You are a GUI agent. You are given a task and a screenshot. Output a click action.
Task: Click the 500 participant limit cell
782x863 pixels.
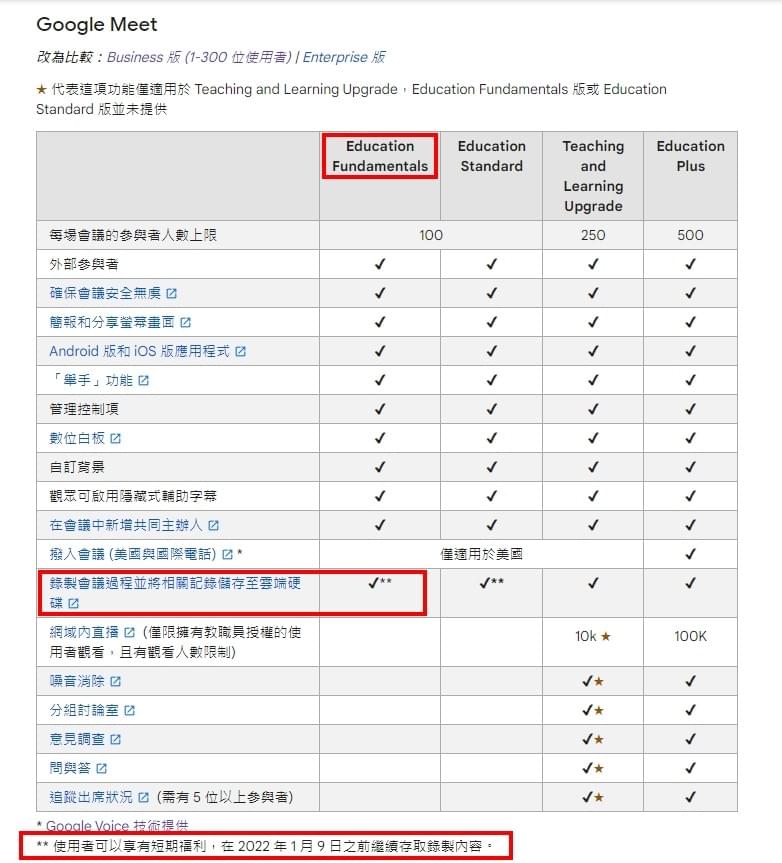coord(690,235)
